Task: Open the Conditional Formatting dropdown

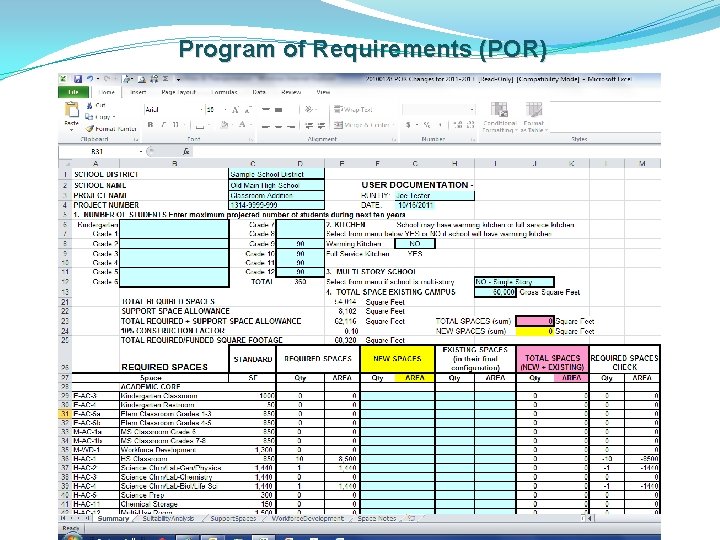Action: pyautogui.click(x=500, y=118)
